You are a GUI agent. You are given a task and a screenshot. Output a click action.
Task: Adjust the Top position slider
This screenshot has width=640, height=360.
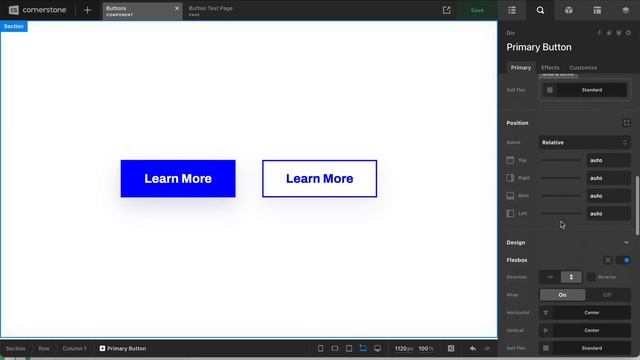pyautogui.click(x=560, y=160)
